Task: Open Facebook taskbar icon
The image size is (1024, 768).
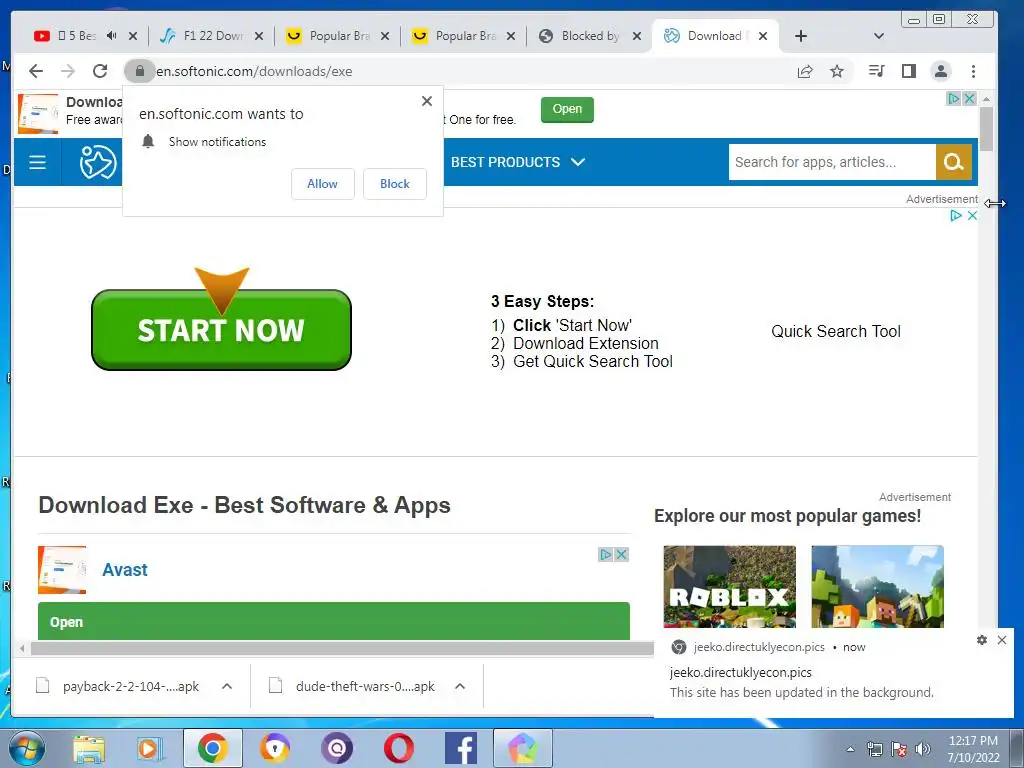Action: pyautogui.click(x=460, y=748)
